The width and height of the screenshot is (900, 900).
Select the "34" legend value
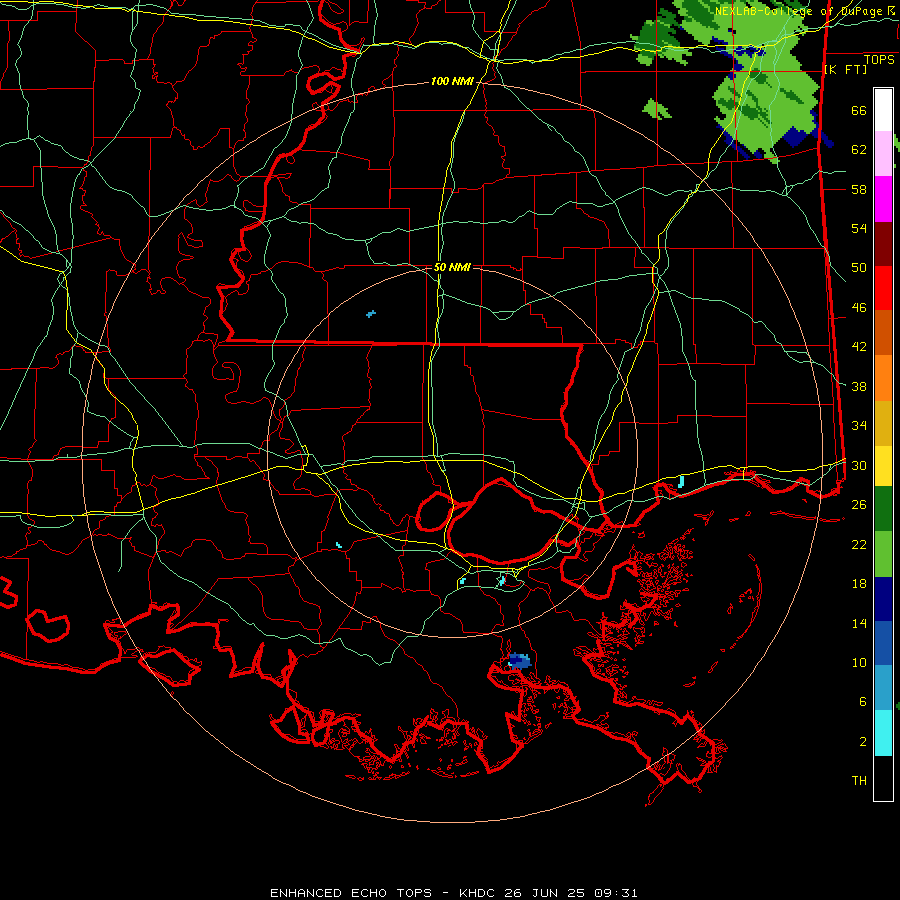click(x=859, y=425)
